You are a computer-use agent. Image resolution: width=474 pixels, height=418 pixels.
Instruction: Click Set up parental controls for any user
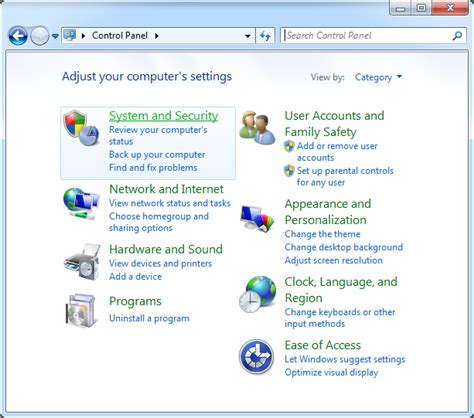click(345, 176)
